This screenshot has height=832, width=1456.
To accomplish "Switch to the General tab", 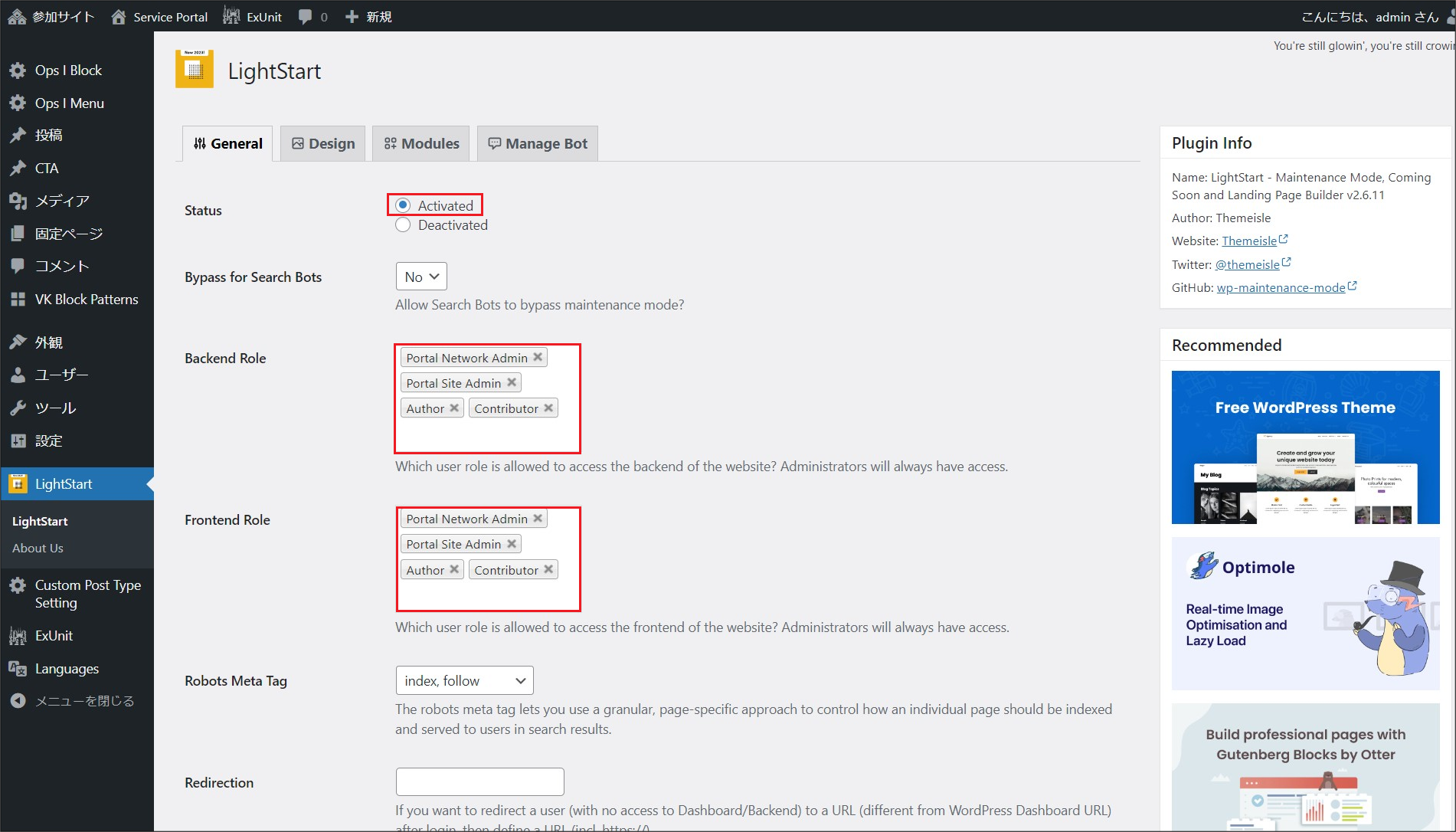I will 227,143.
